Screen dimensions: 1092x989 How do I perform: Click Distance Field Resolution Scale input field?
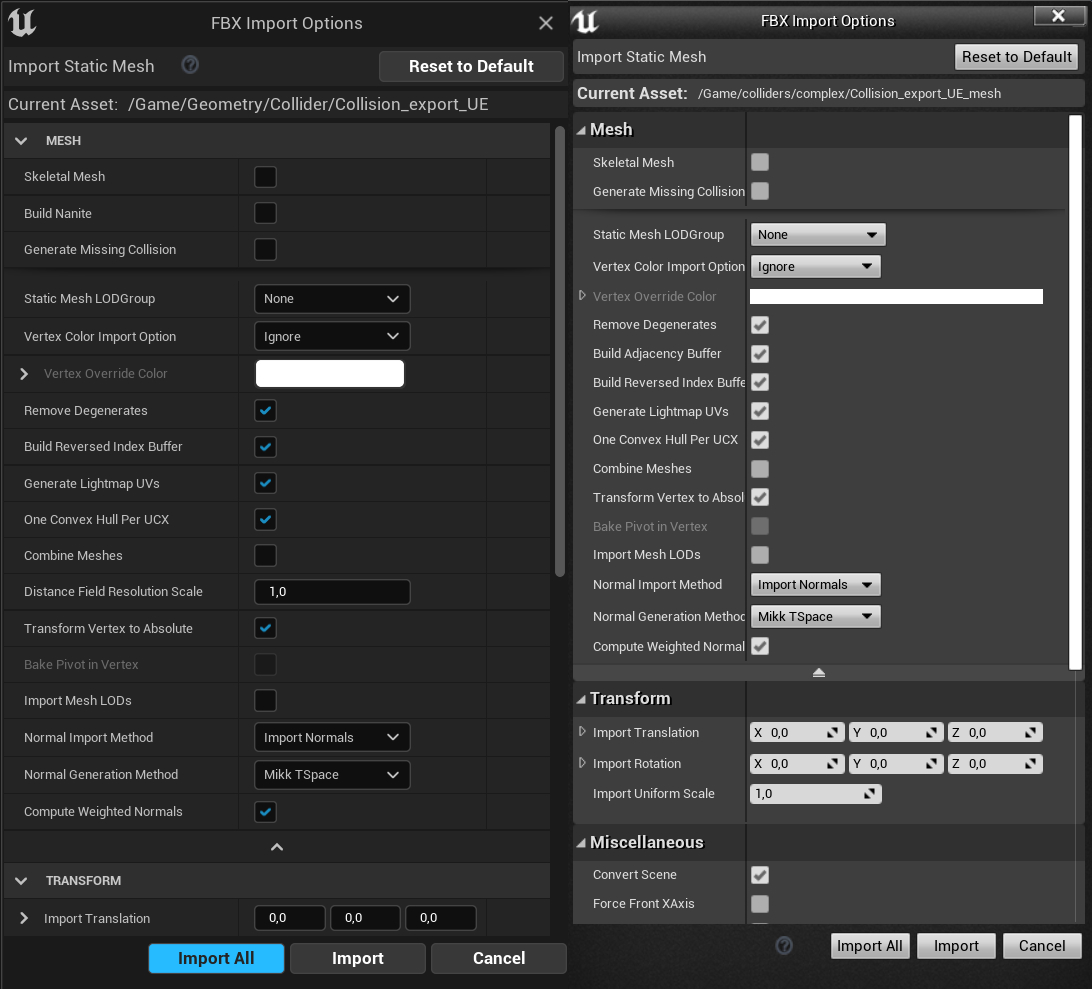coord(332,592)
